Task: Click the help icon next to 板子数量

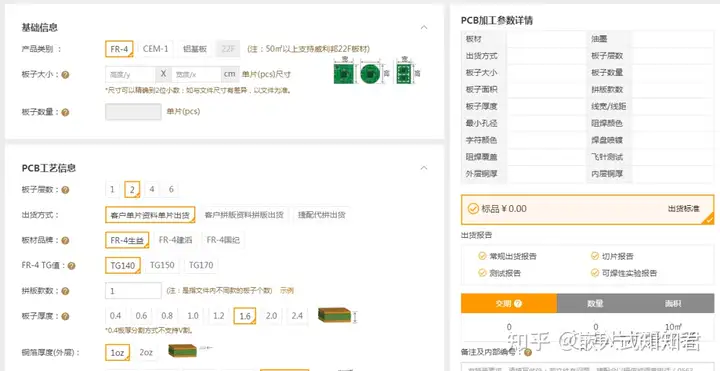Action: pos(65,112)
